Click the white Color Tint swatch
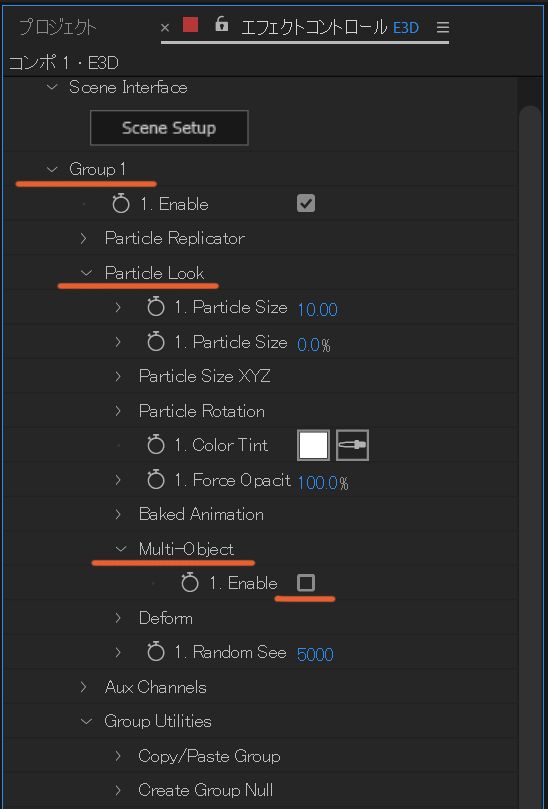Viewport: 548px width, 809px height. tap(313, 445)
